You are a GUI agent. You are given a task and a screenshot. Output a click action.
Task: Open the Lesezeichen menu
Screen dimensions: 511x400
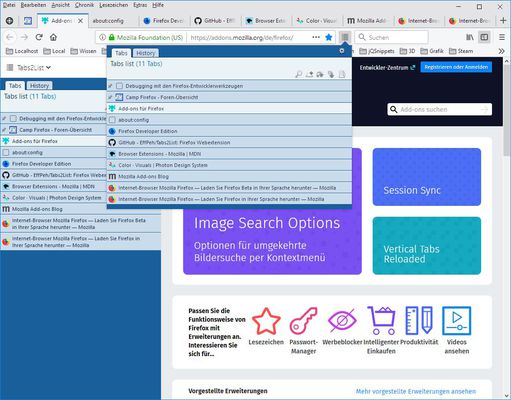(114, 5)
